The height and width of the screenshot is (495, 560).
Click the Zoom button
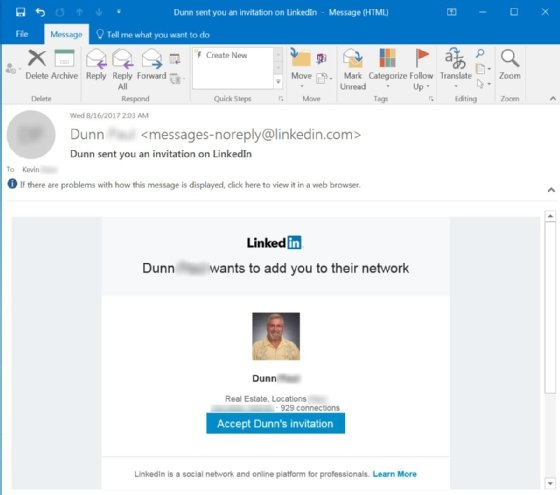[510, 65]
